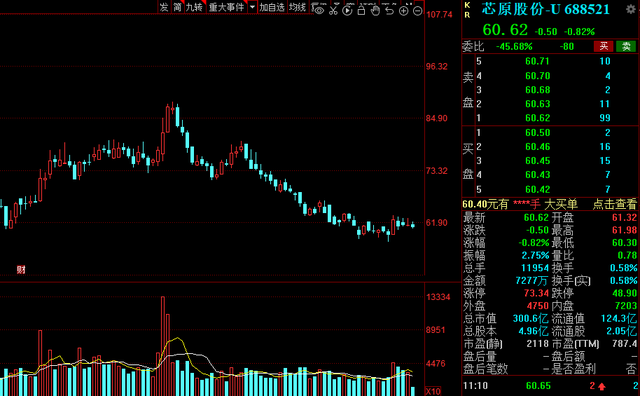Open the 重大事件 menu item

pos(226,7)
